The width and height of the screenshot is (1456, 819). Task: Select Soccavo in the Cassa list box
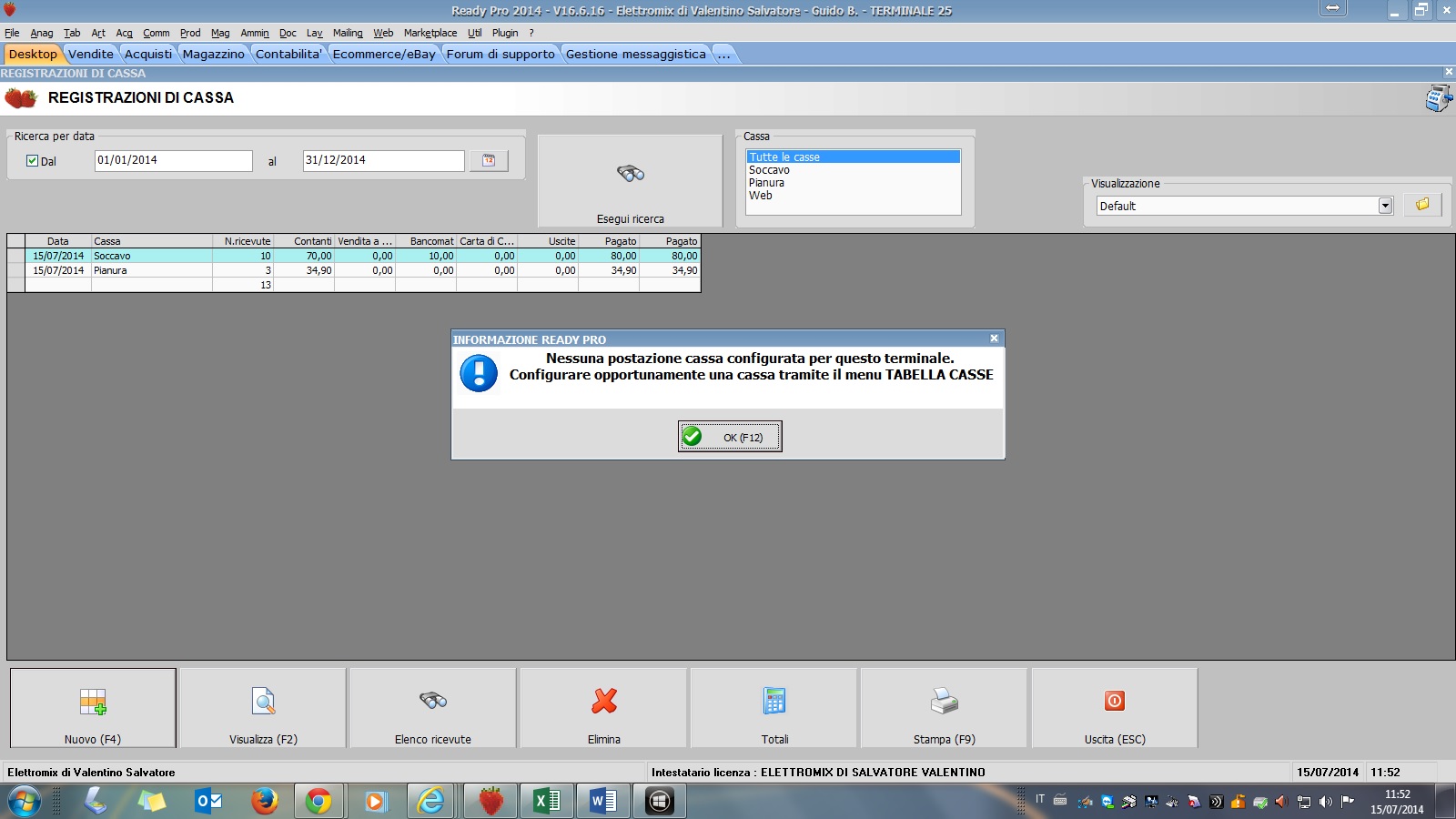click(x=853, y=170)
